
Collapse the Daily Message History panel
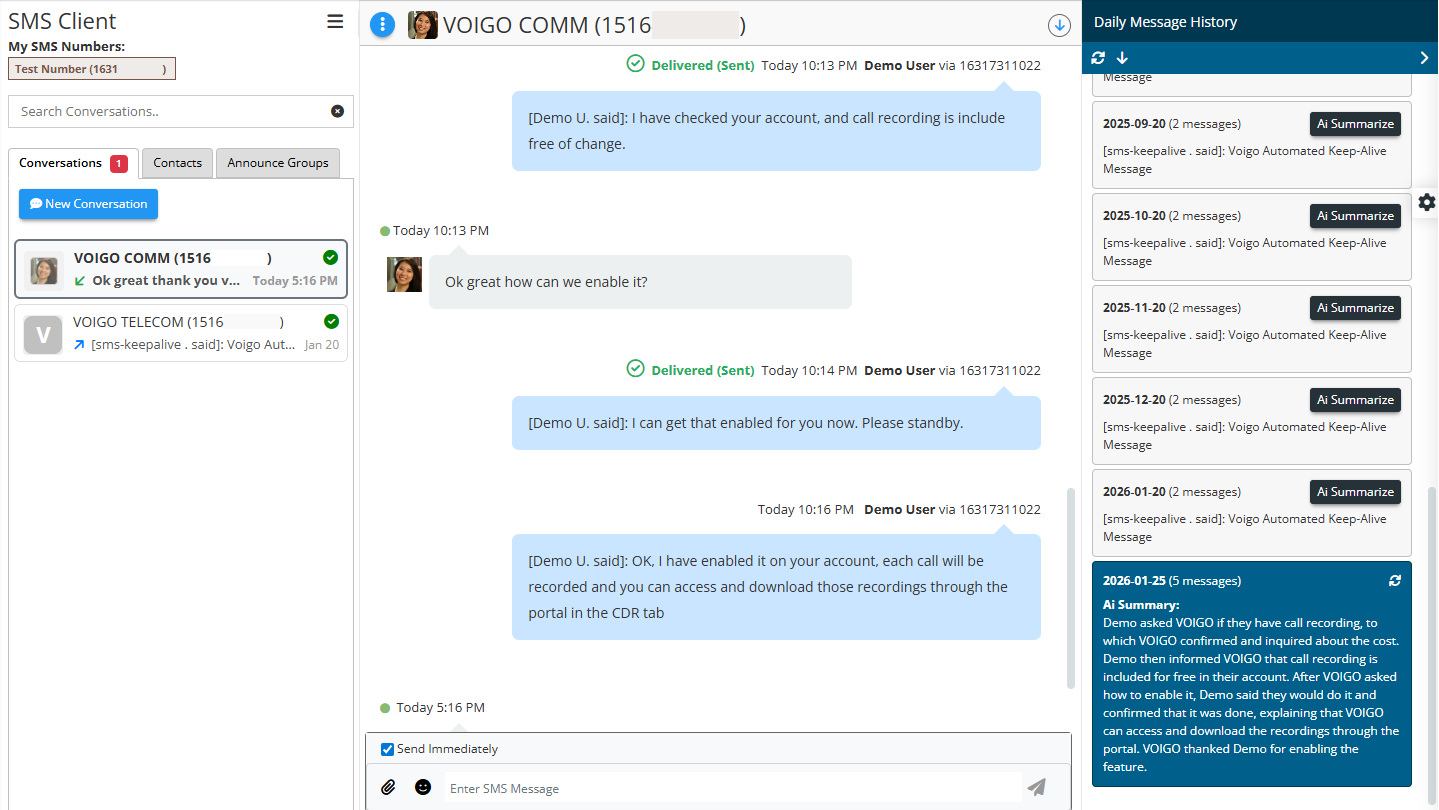pyautogui.click(x=1424, y=58)
